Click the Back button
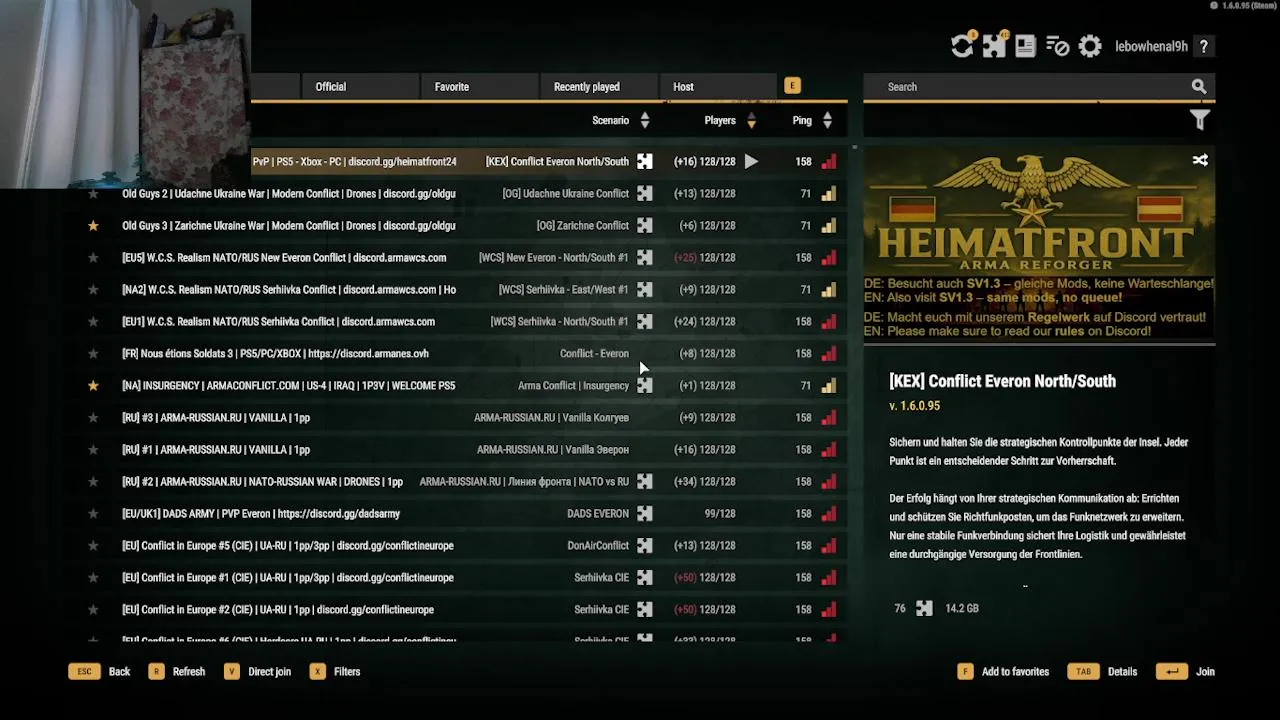1280x720 pixels. pos(100,672)
